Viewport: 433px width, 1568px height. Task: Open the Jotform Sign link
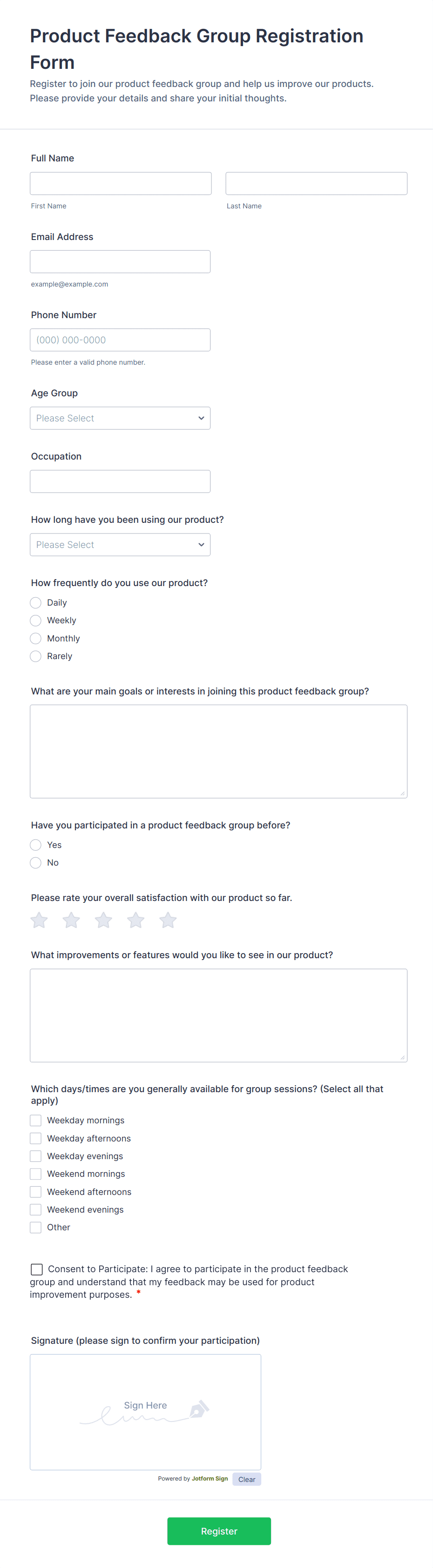[x=209, y=1479]
